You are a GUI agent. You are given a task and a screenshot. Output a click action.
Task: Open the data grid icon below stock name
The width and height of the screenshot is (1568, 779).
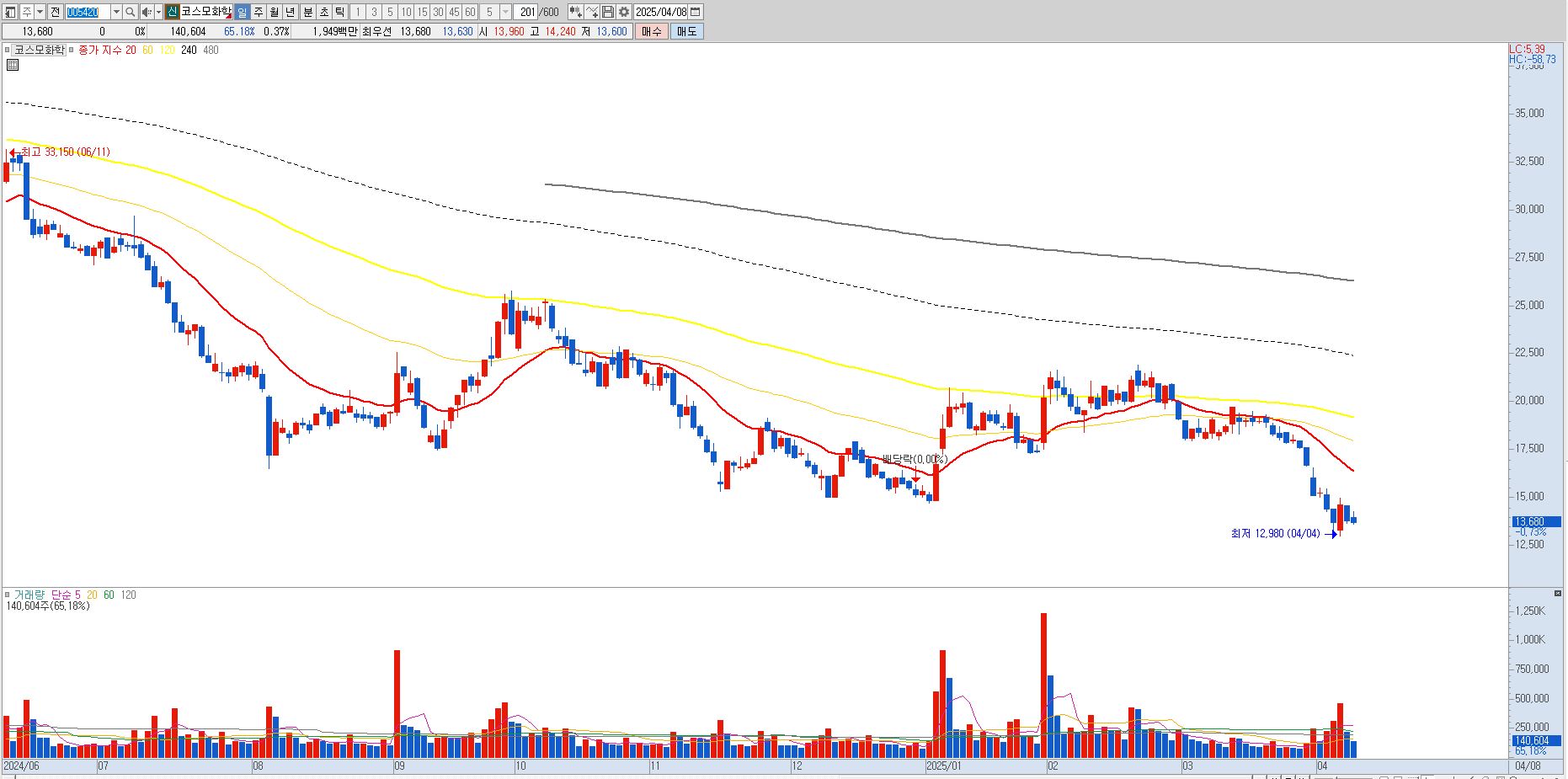12,65
